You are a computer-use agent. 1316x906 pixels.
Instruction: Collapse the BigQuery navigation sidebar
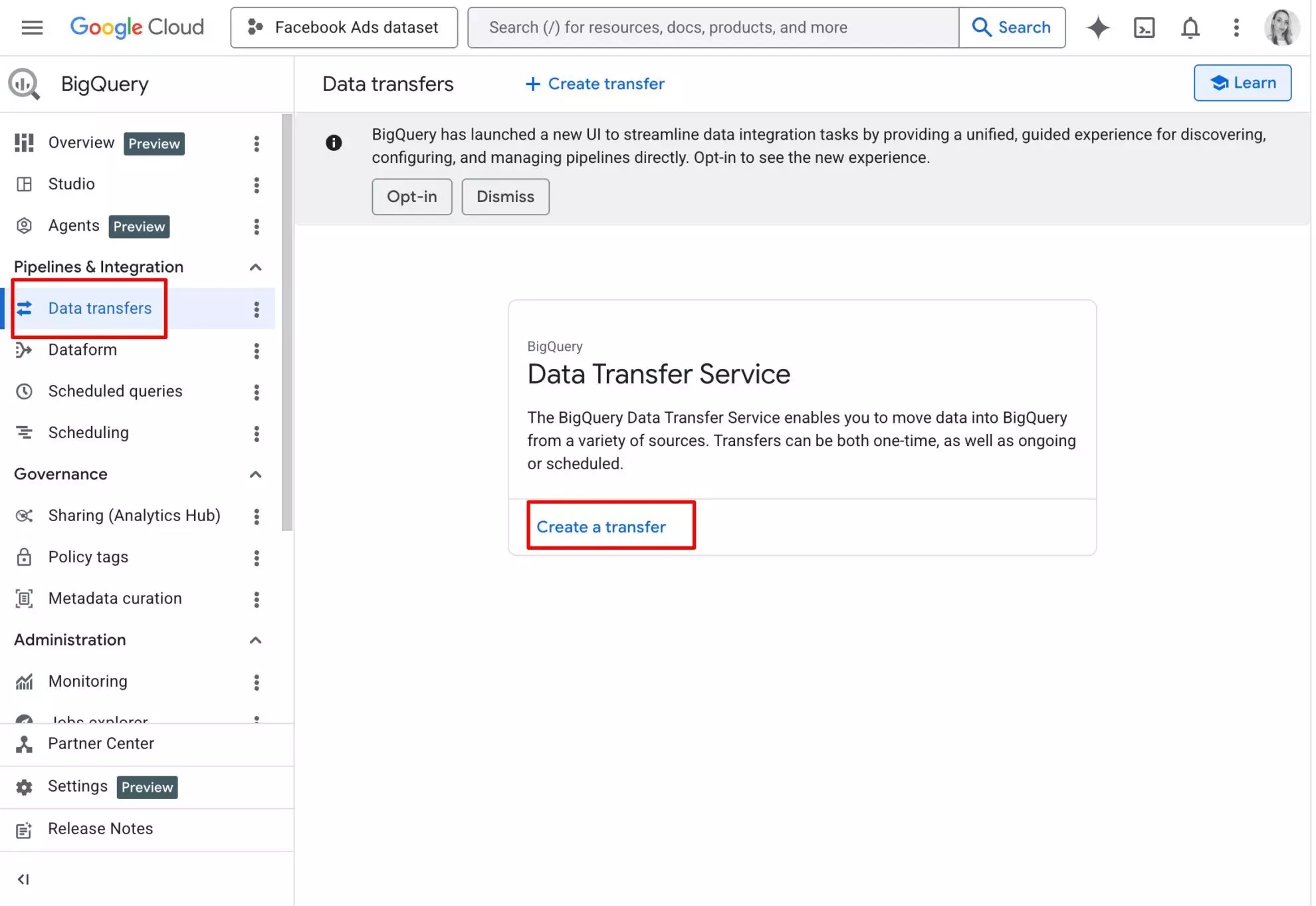coord(23,879)
